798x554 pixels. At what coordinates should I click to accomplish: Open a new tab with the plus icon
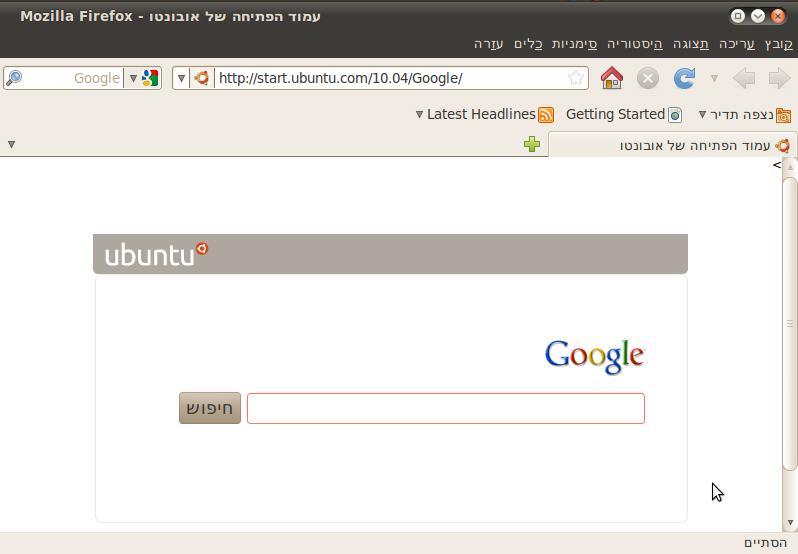pos(532,145)
